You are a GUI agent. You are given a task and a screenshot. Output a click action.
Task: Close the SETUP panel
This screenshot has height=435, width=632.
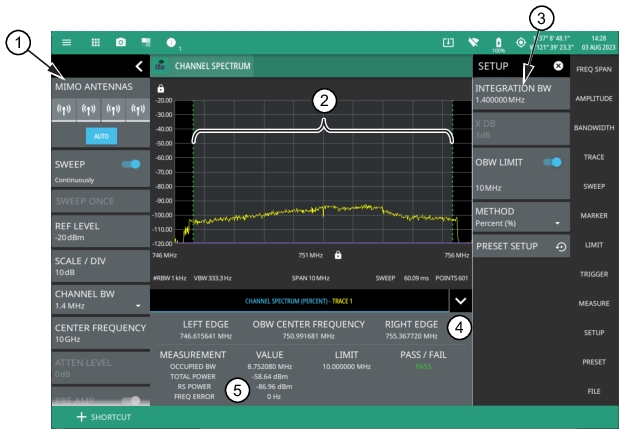point(557,66)
